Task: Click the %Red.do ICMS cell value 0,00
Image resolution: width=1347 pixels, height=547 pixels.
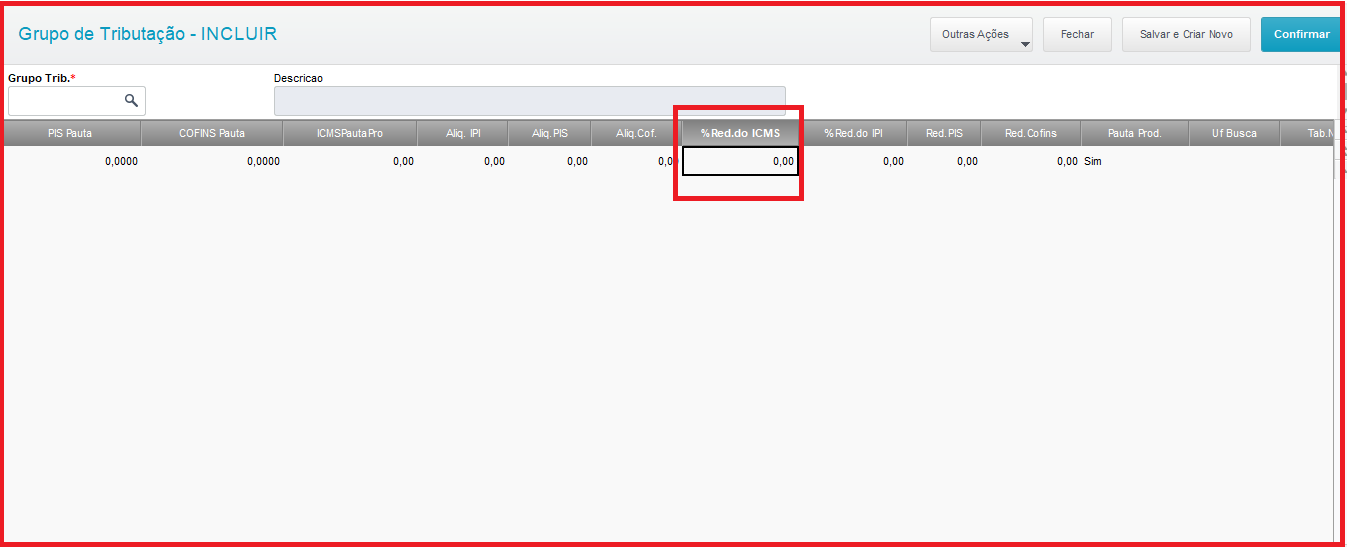Action: (741, 161)
